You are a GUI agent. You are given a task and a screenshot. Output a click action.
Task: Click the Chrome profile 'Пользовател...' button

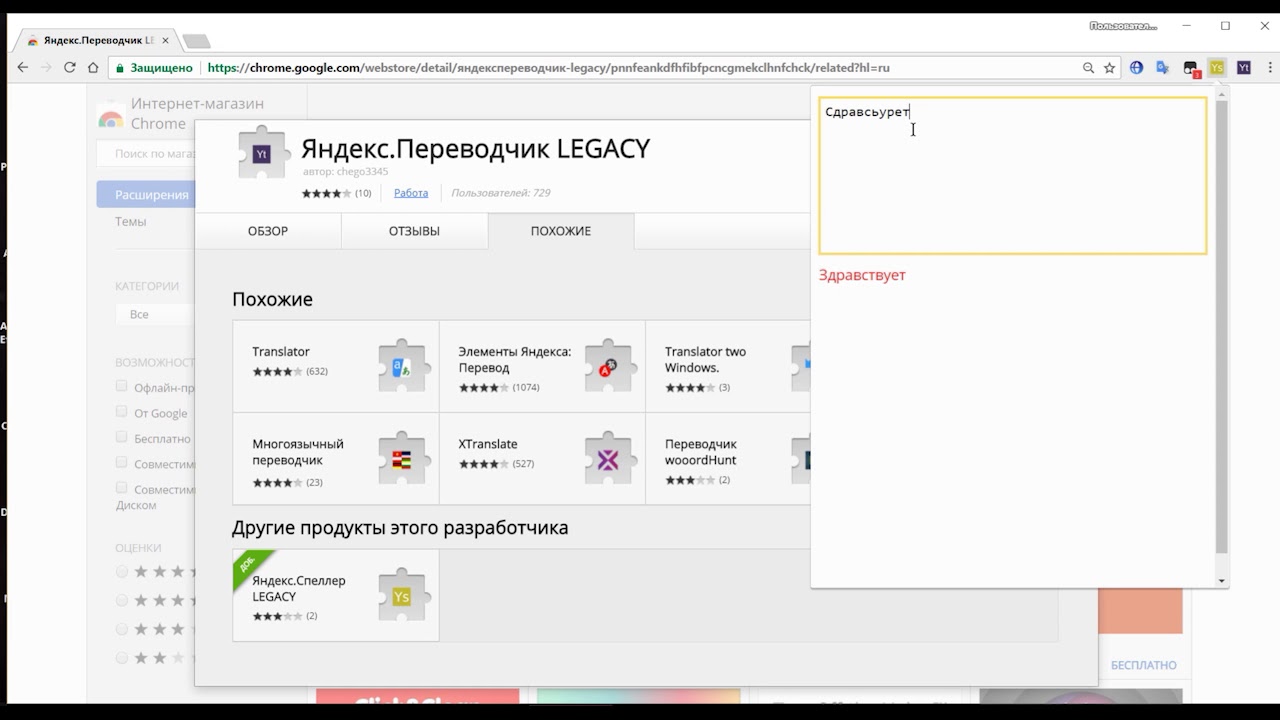1123,26
